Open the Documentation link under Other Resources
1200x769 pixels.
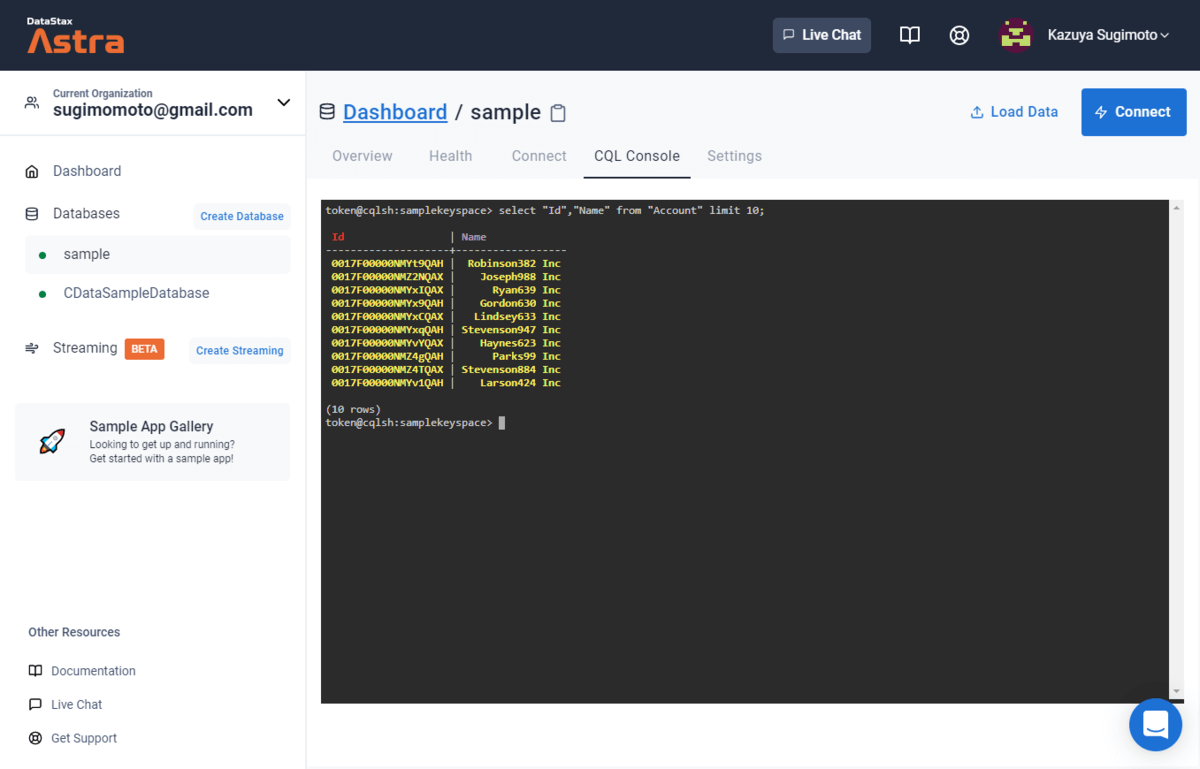click(93, 671)
